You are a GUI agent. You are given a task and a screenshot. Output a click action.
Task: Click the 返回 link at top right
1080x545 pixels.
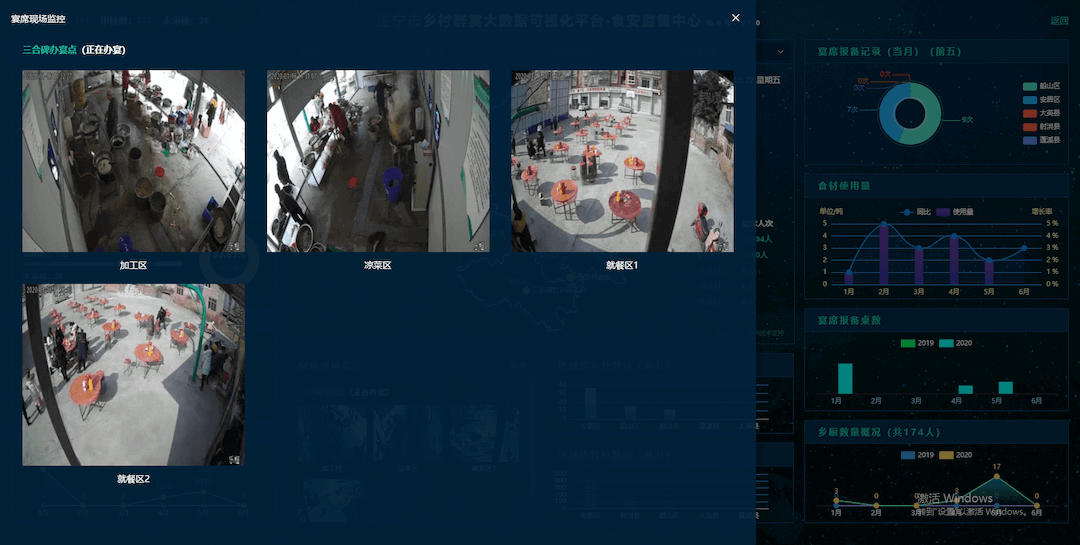1059,21
